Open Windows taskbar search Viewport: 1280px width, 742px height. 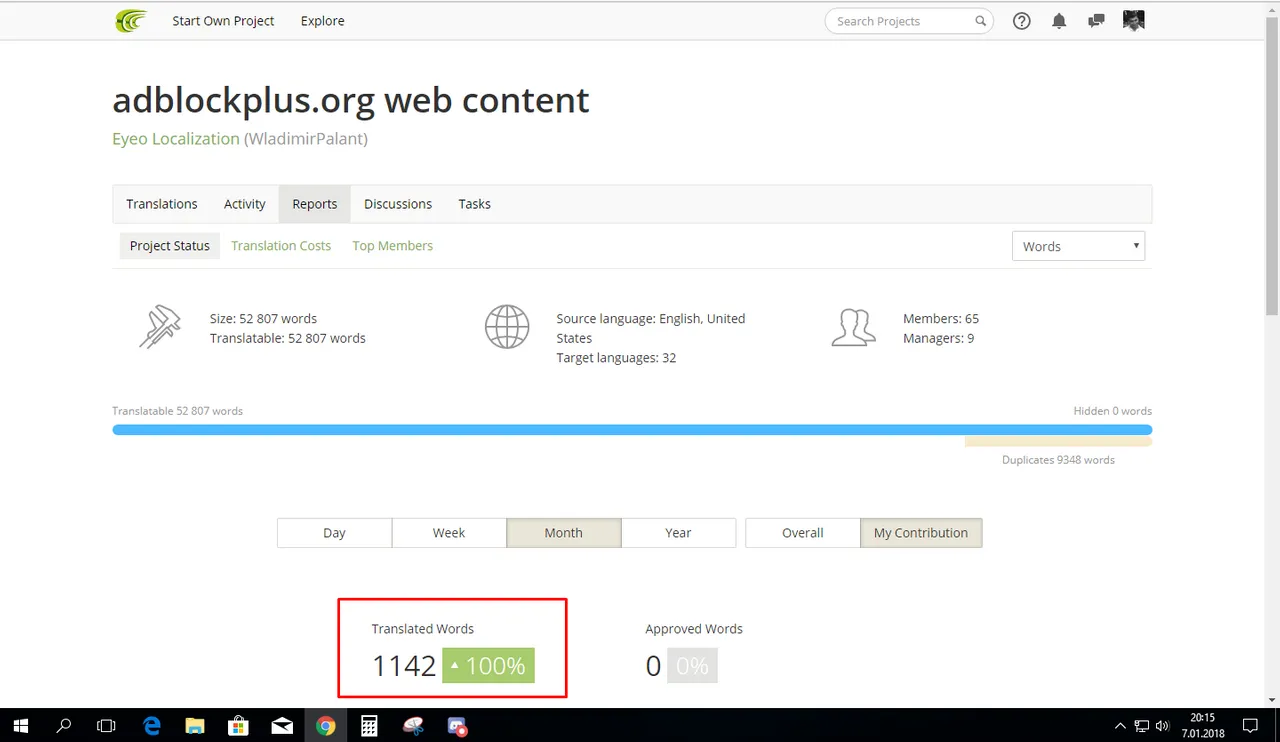tap(64, 726)
